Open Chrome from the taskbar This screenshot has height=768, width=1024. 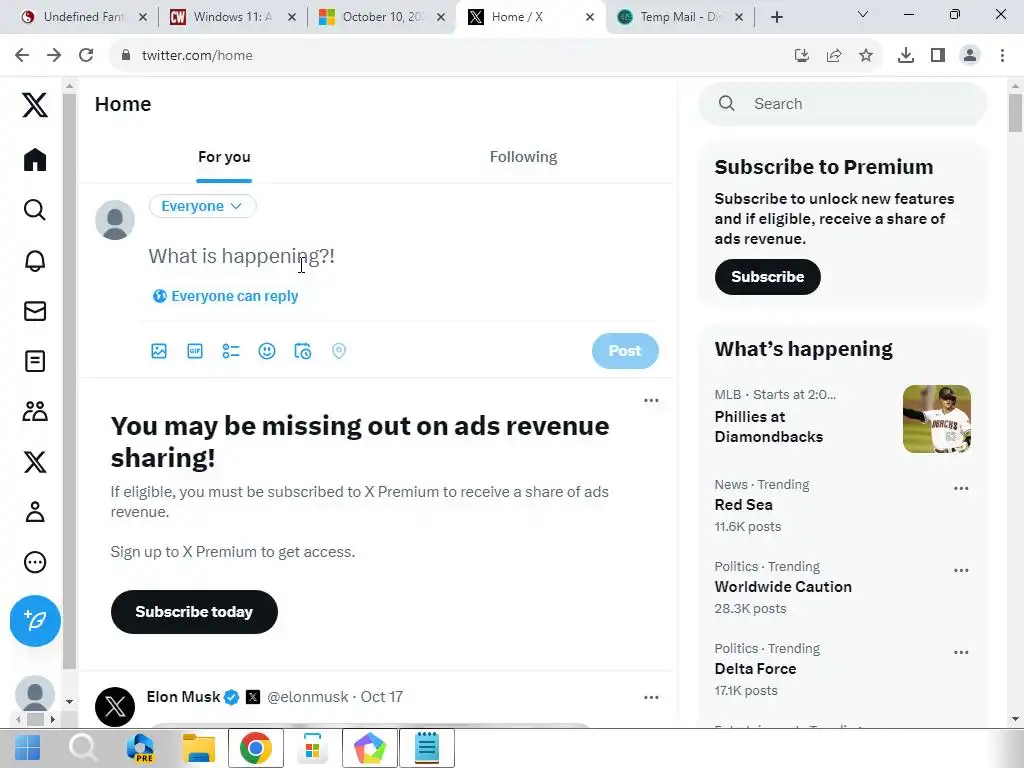pyautogui.click(x=255, y=748)
